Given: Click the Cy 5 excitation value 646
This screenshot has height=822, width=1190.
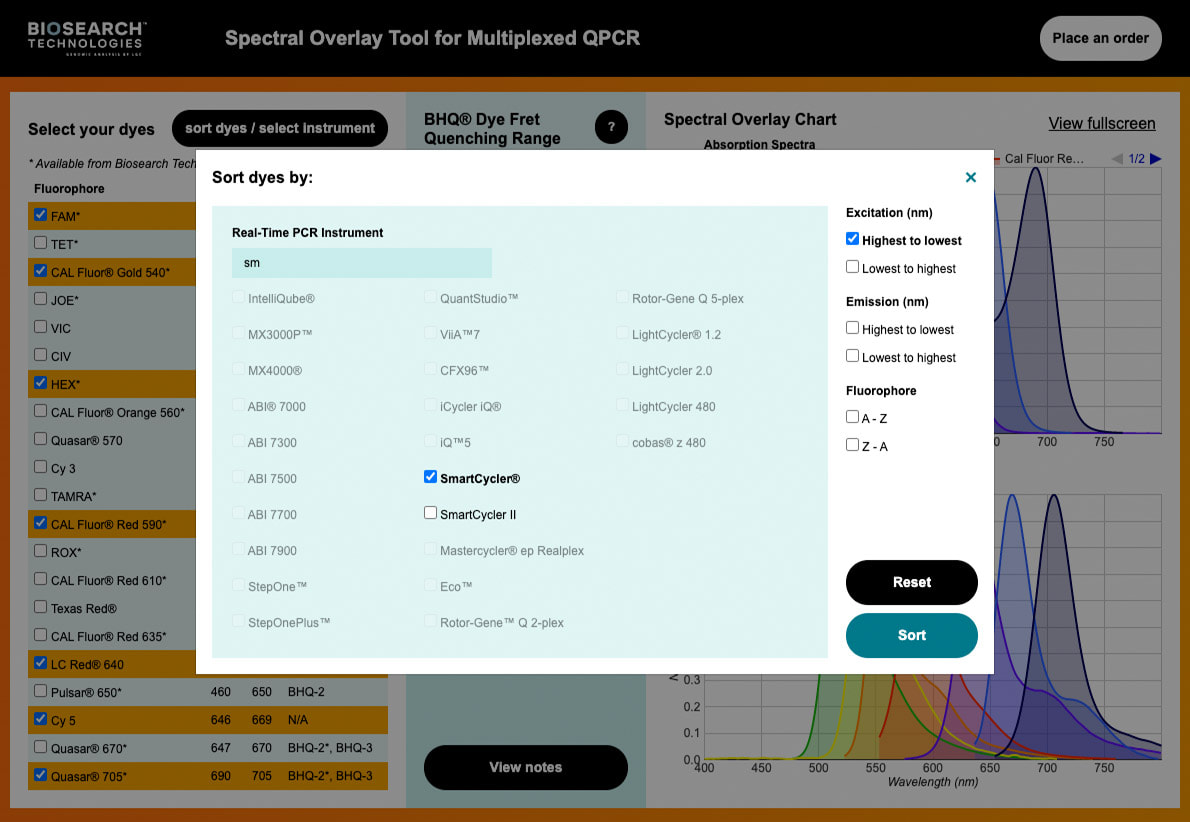Looking at the screenshot, I should click(x=221, y=720).
